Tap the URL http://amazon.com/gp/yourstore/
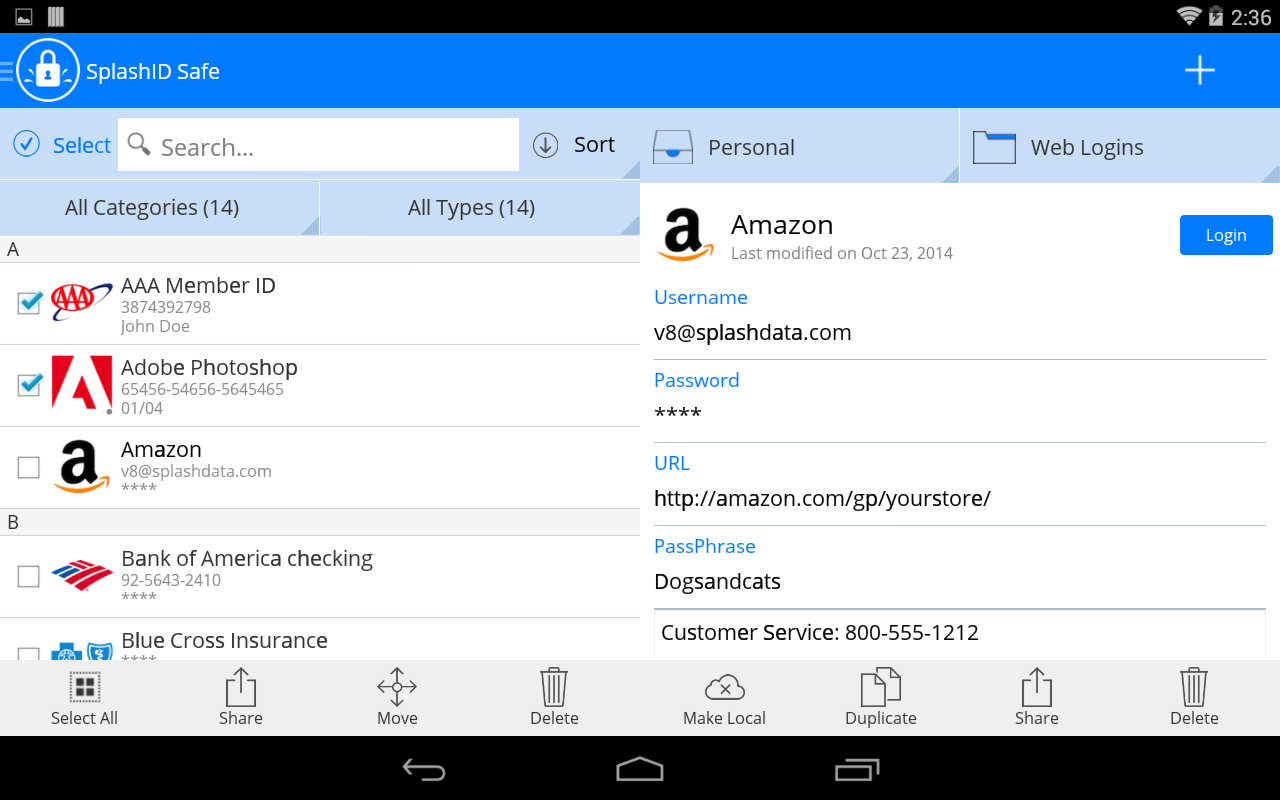The image size is (1280, 800). [x=822, y=498]
